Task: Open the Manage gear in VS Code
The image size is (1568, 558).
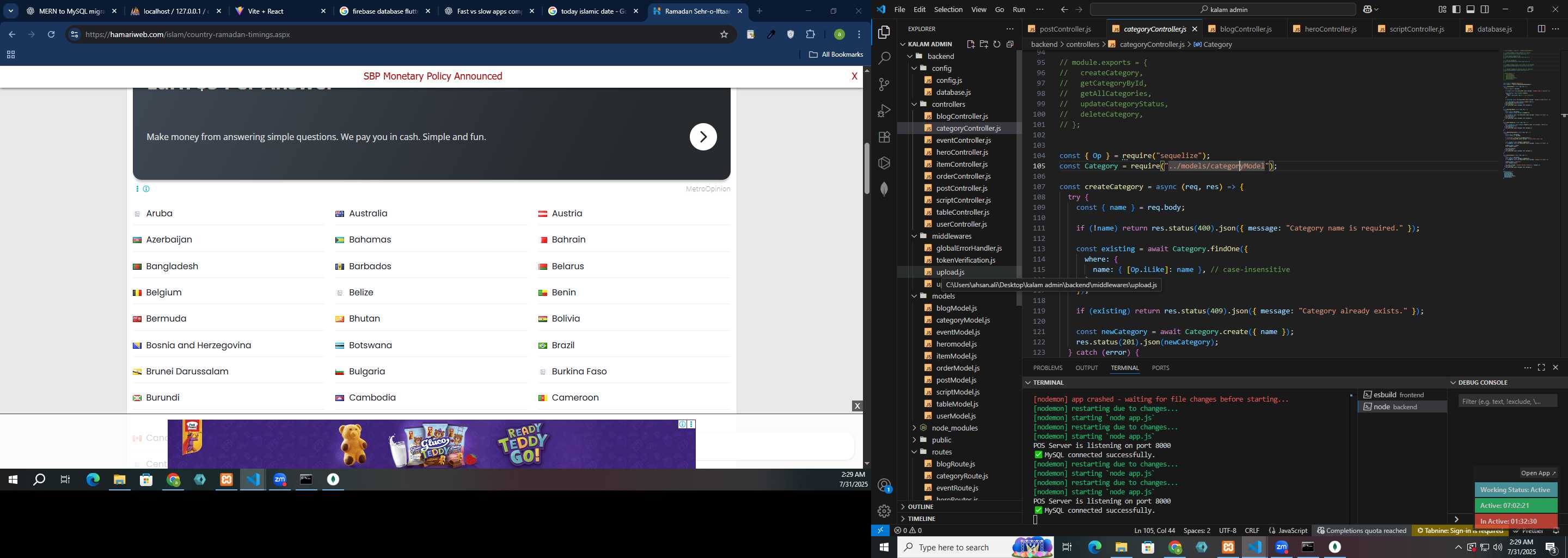Action: (884, 511)
